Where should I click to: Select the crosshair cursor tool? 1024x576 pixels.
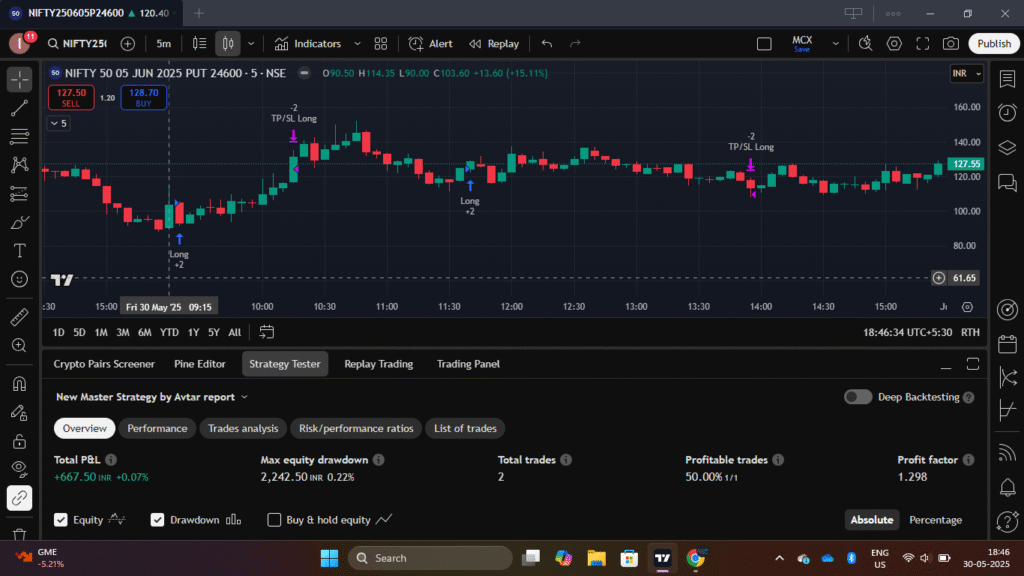tap(20, 80)
